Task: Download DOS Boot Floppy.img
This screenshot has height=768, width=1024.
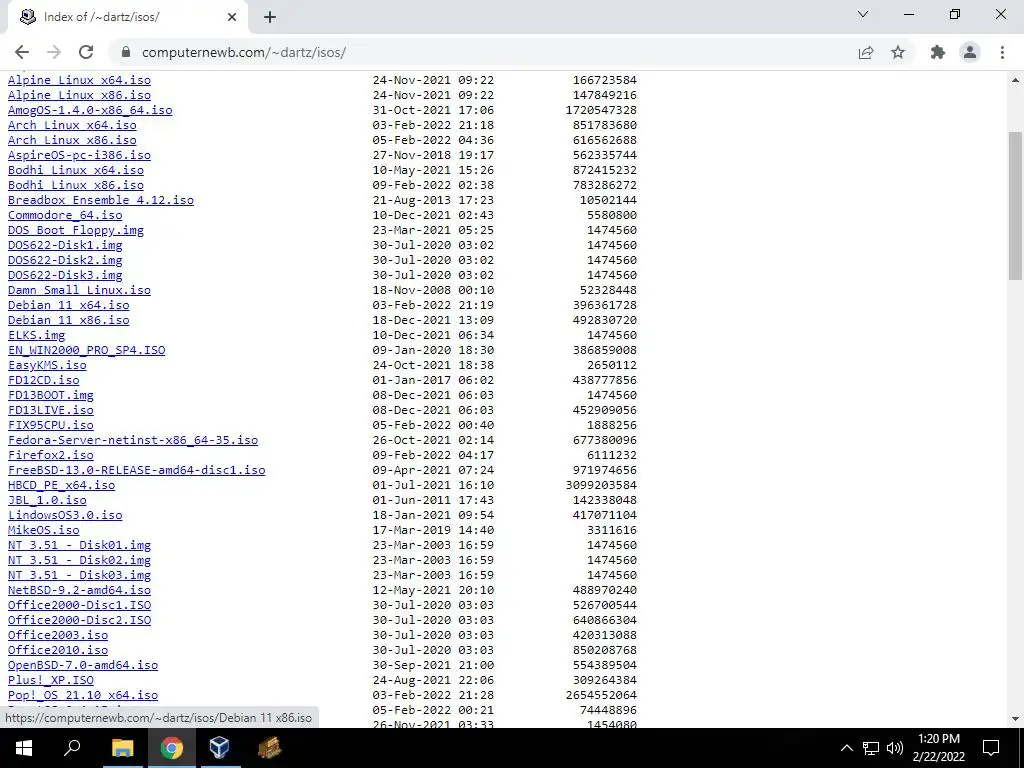Action: (76, 230)
